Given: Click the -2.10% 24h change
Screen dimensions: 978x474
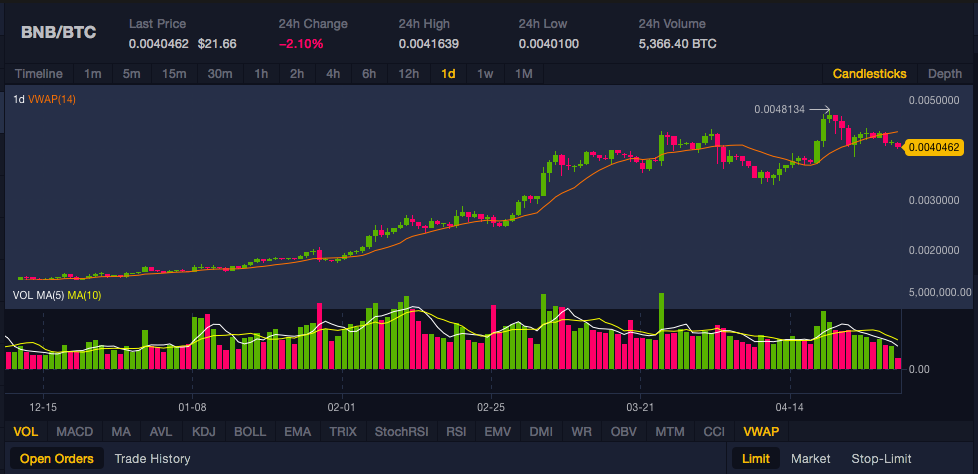Looking at the screenshot, I should coord(301,44).
